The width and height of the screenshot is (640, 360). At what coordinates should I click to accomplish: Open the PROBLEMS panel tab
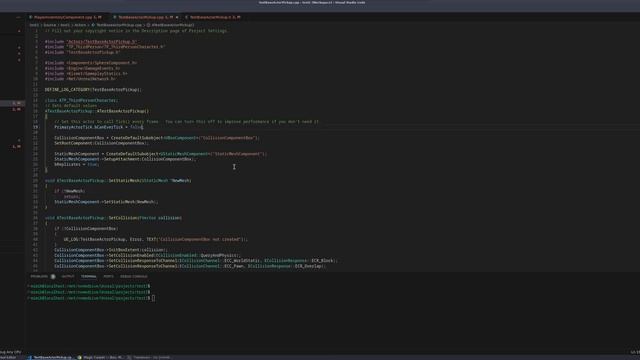click(x=39, y=276)
